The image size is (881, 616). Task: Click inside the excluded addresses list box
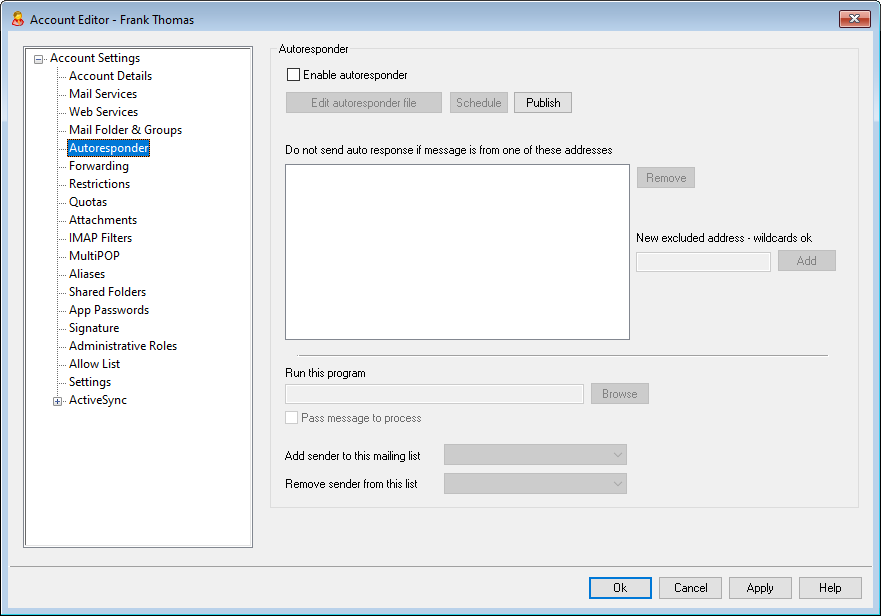point(457,252)
